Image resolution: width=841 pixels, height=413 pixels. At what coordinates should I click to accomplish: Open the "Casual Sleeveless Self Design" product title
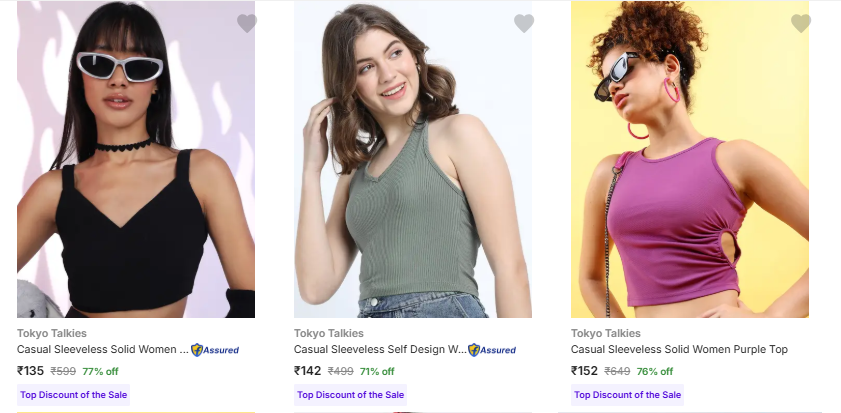click(x=379, y=350)
